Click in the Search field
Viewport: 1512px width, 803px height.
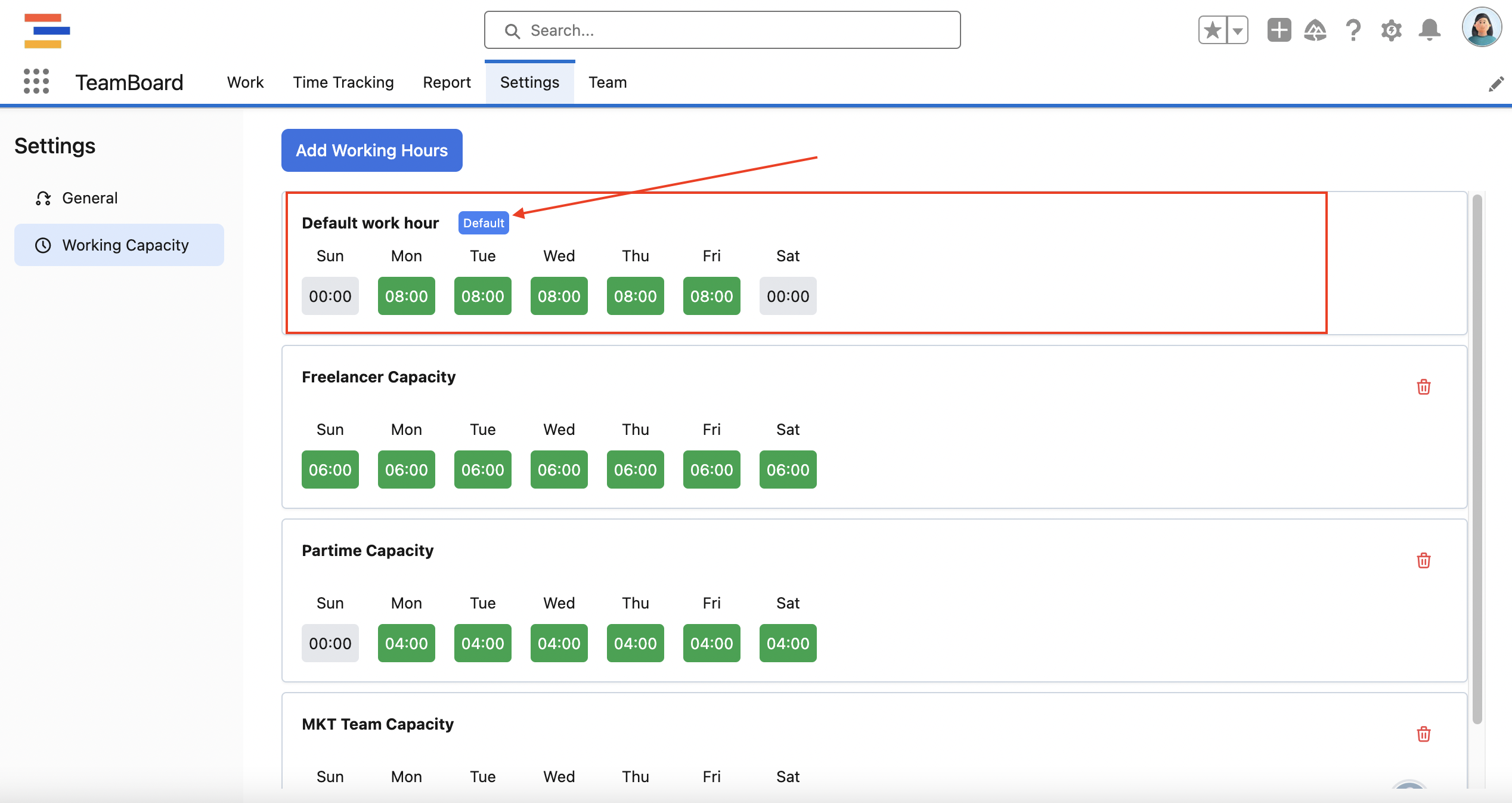[722, 30]
